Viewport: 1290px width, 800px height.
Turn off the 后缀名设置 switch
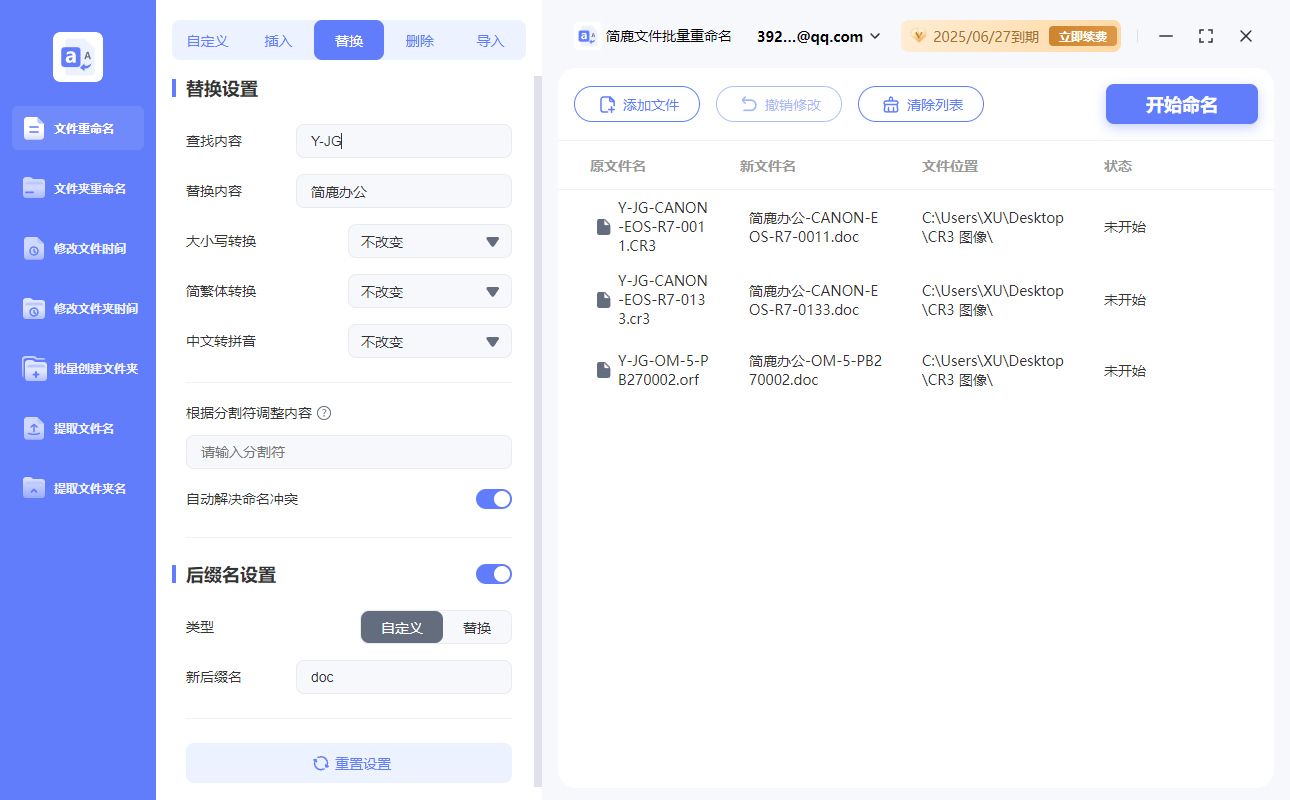point(493,574)
